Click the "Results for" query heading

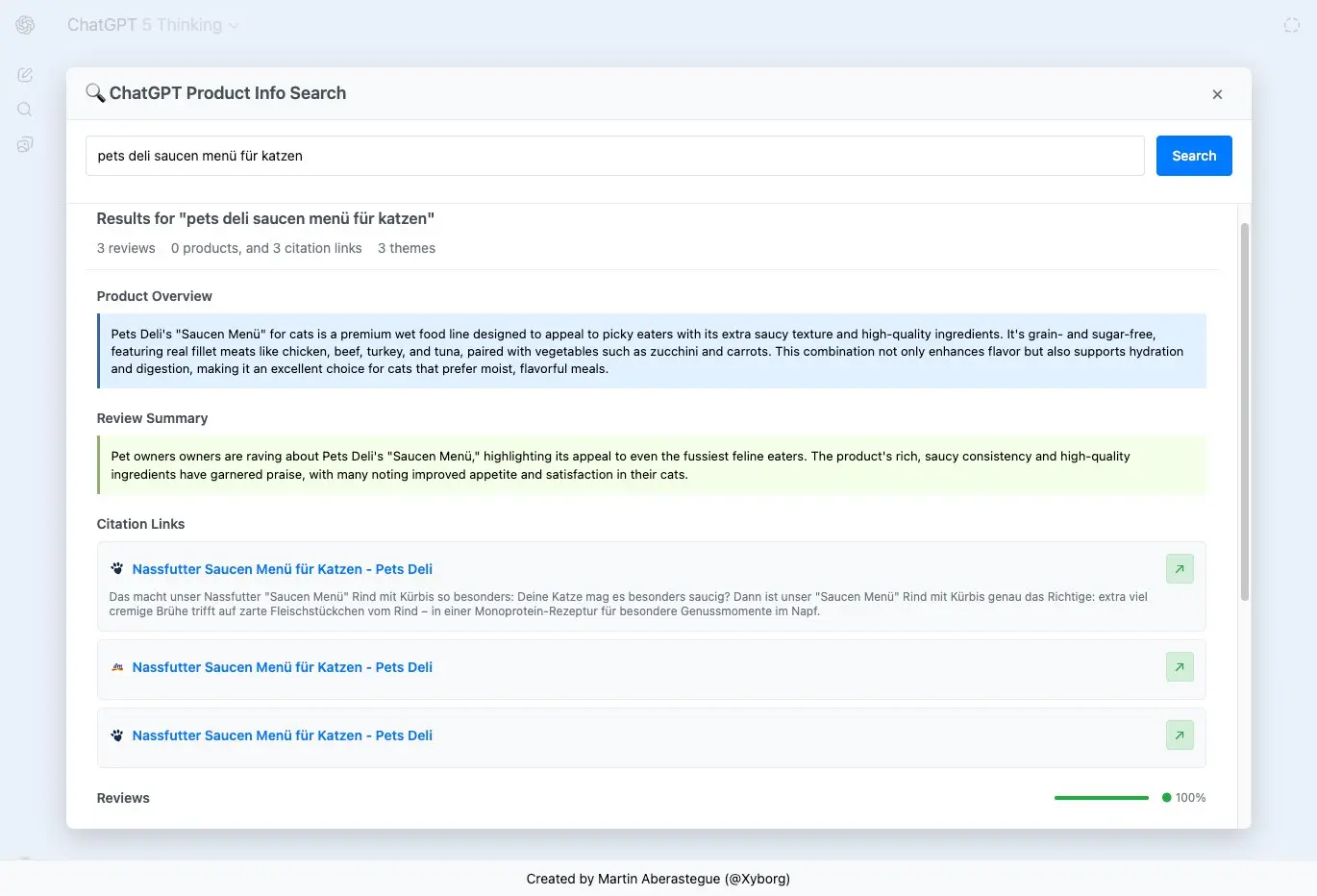pos(265,218)
